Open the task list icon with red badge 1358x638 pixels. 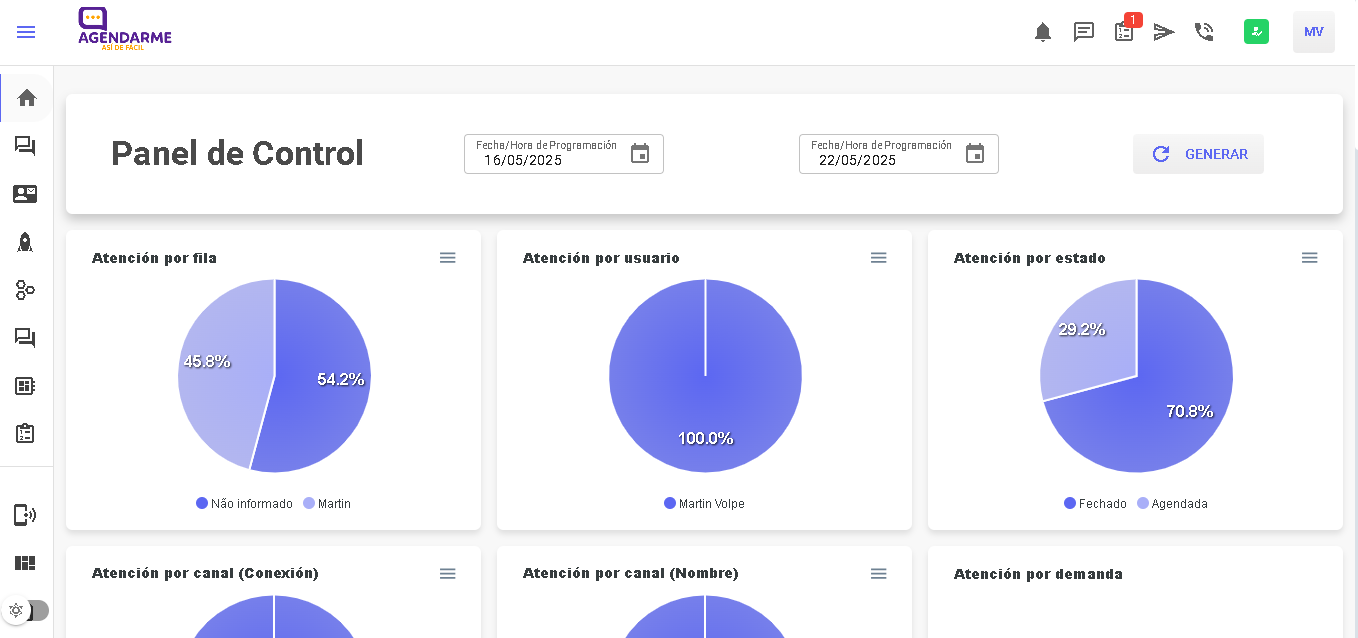point(1125,32)
